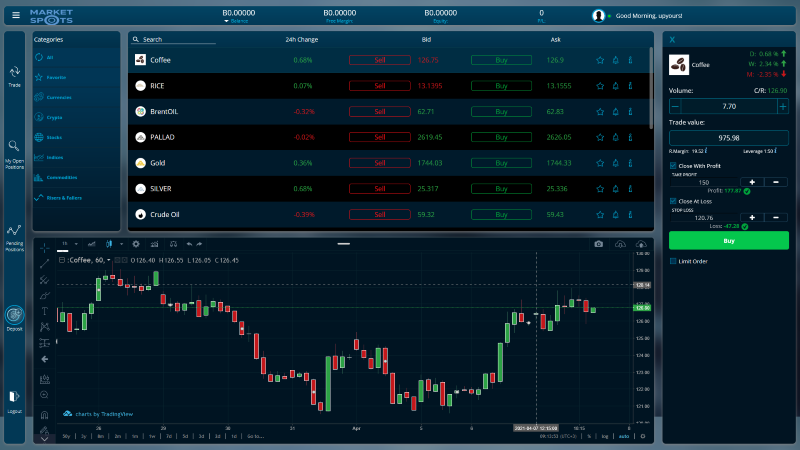Set chart range to 1d
Viewport: 800px width, 450px height.
click(x=234, y=436)
